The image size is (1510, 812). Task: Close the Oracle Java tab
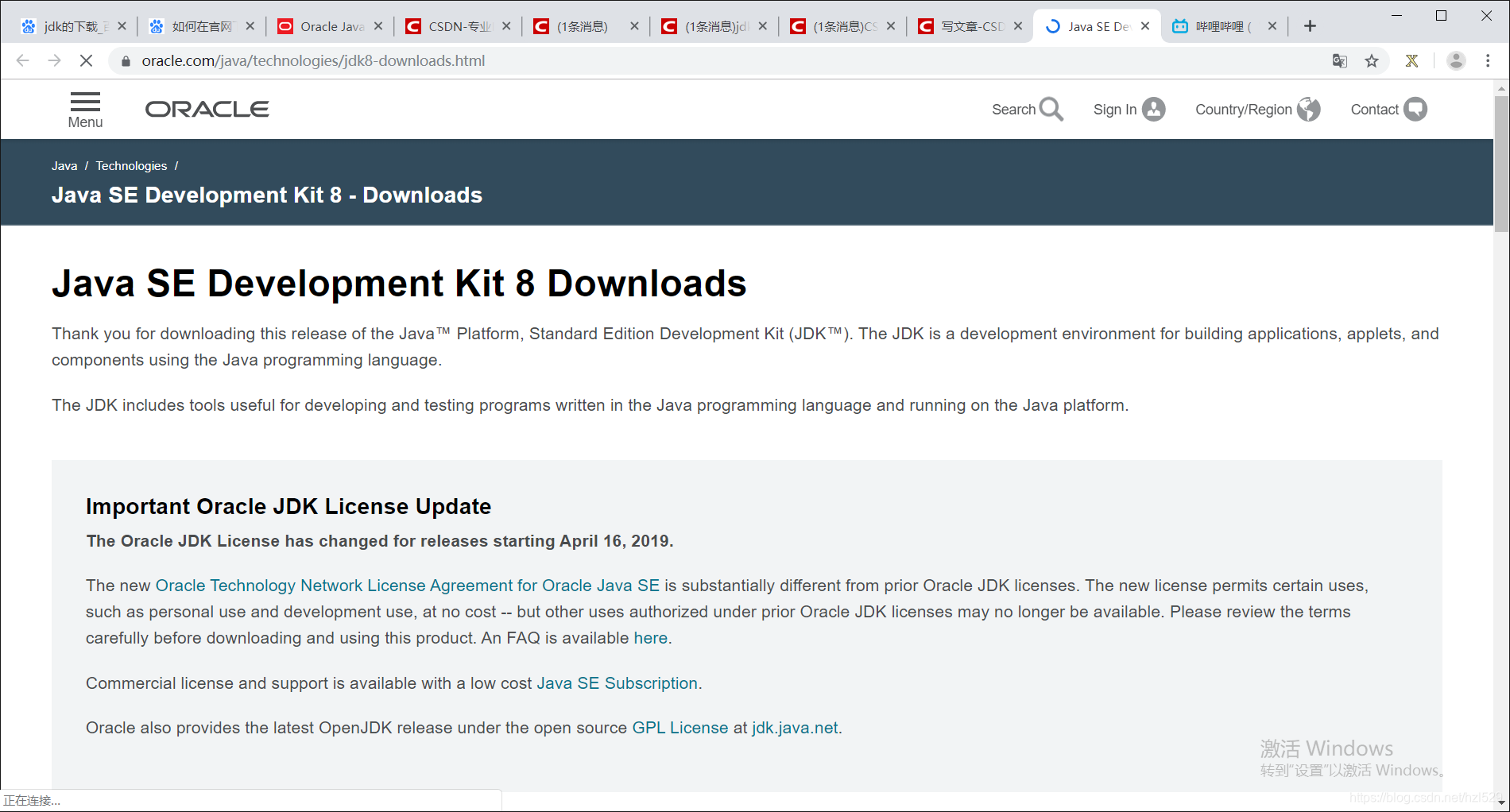tap(378, 26)
